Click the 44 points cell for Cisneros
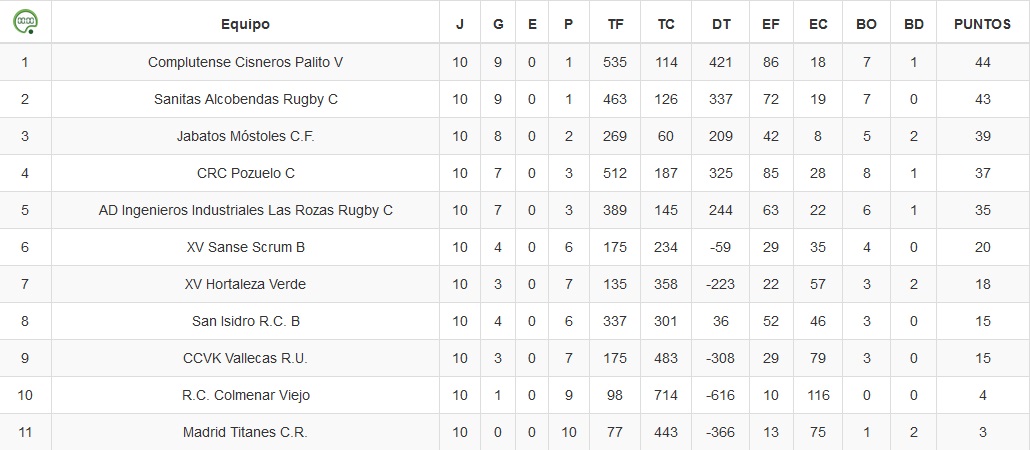This screenshot has height=450, width=1030. point(983,62)
